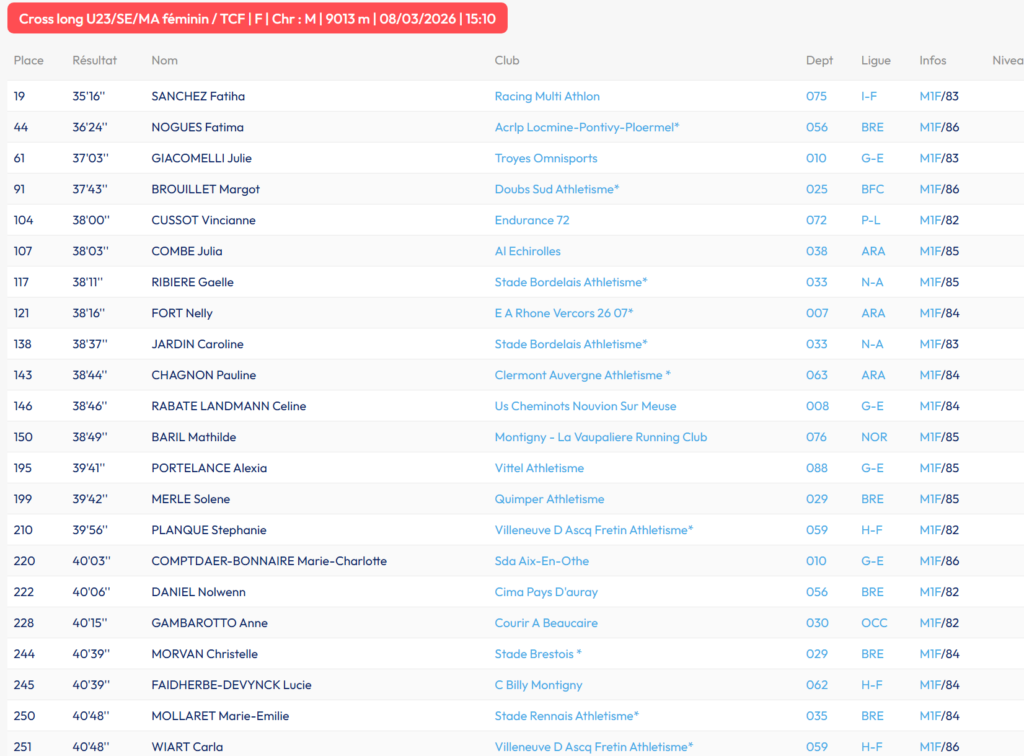Open department 075 link in Sanchez Fatiha's row

(x=817, y=97)
